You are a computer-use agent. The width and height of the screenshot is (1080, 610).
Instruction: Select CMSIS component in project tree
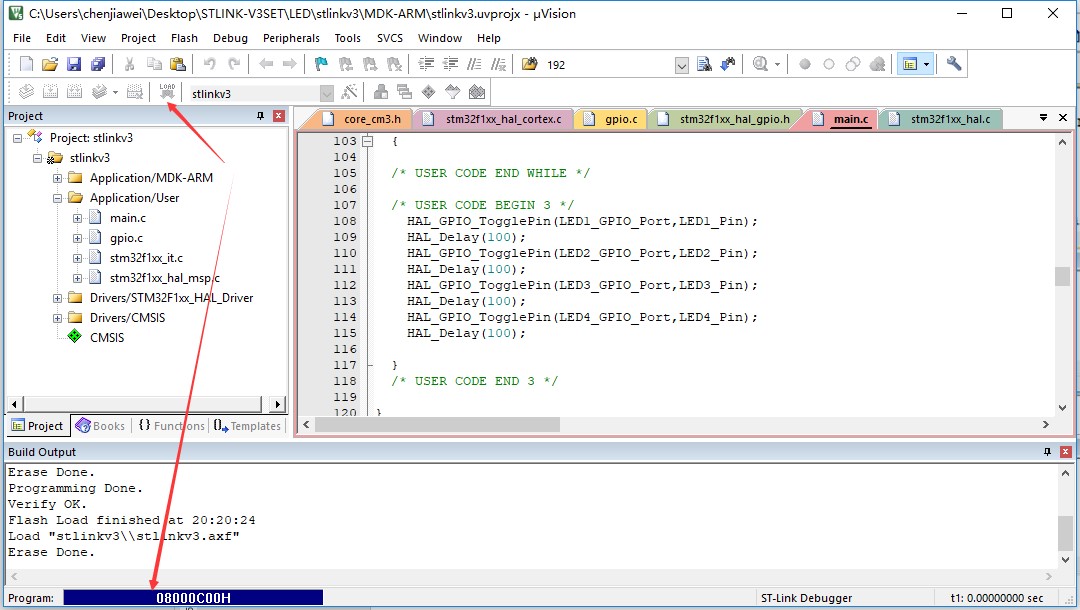[x=107, y=337]
